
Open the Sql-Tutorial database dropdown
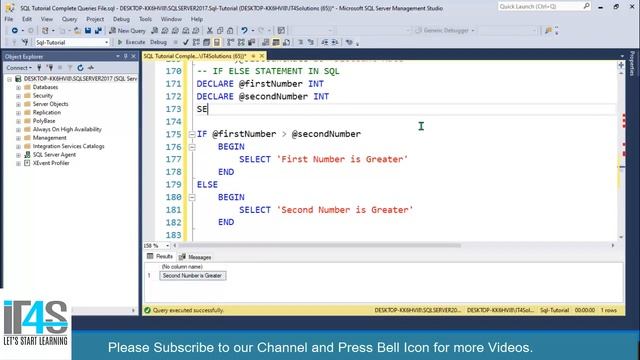click(x=106, y=42)
